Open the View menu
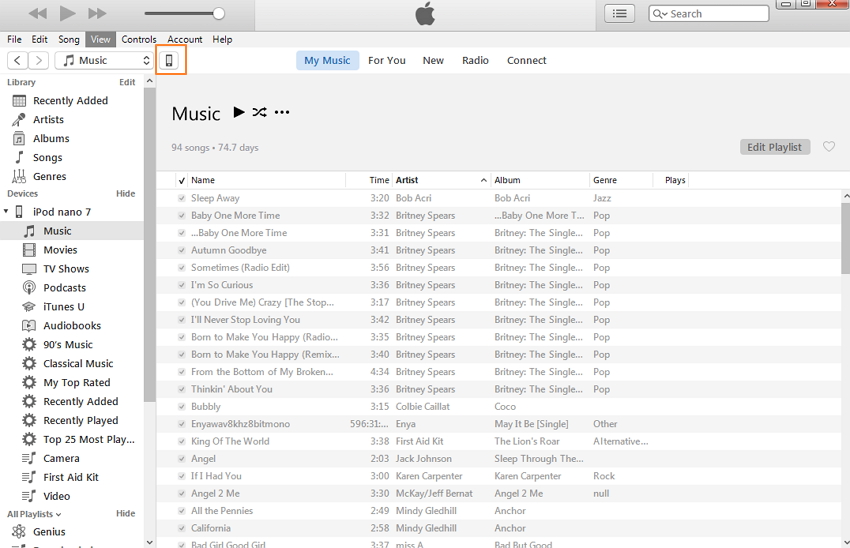The image size is (850, 548). 100,39
